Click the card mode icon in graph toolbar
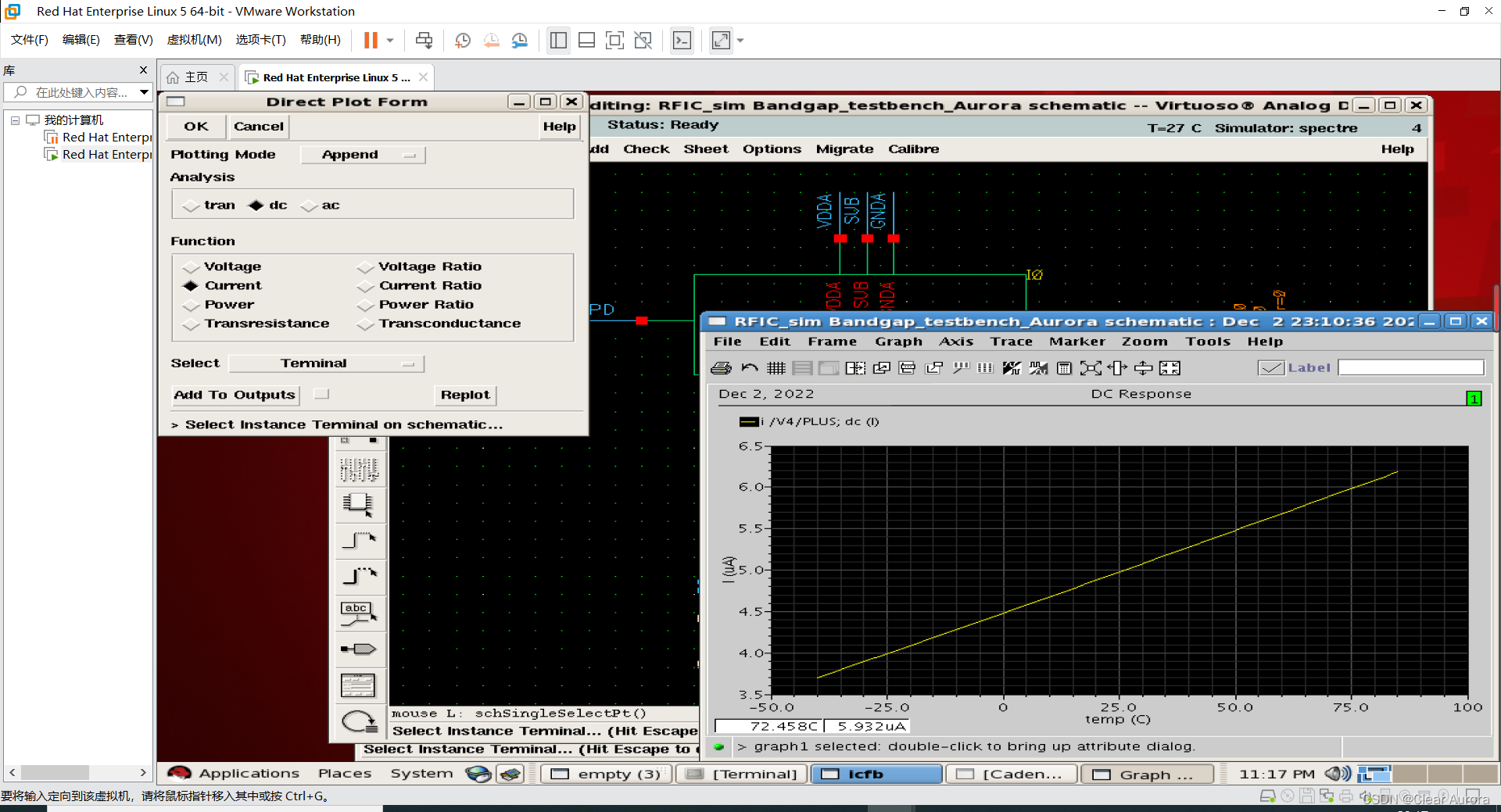Viewport: 1501px width, 812px height. 828,368
